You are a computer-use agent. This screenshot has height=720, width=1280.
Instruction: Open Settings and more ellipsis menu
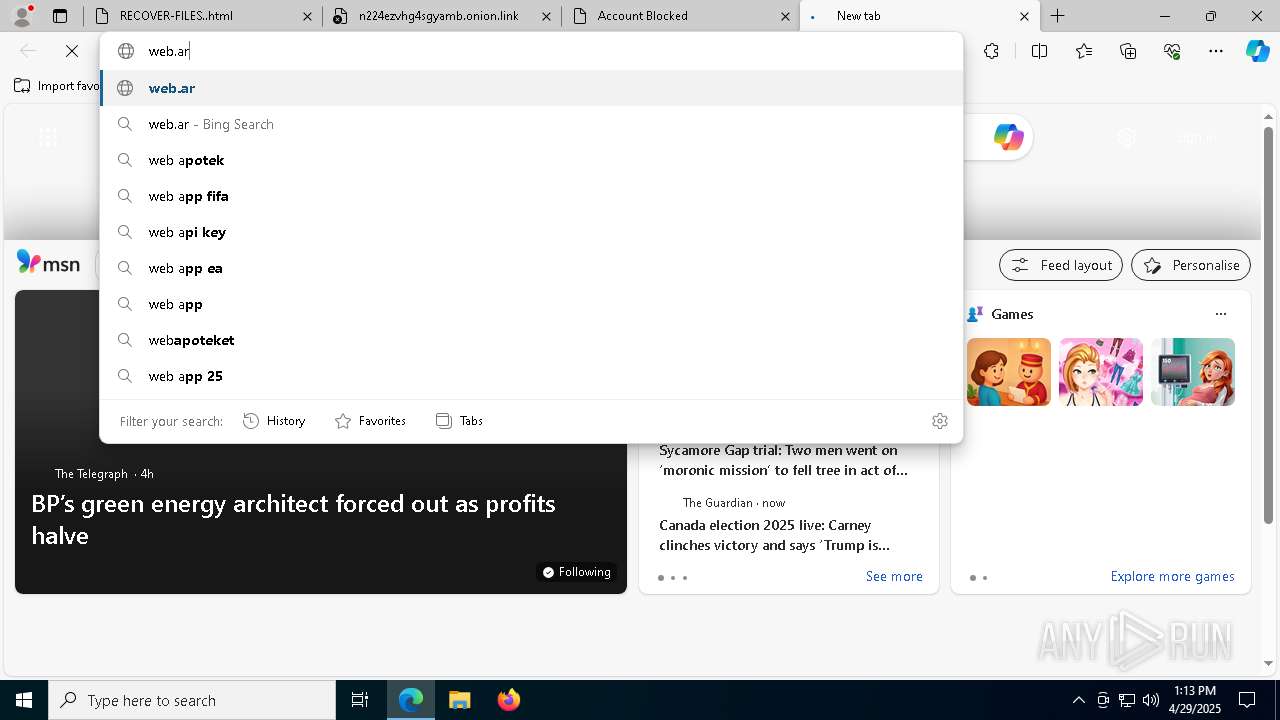coord(1216,51)
